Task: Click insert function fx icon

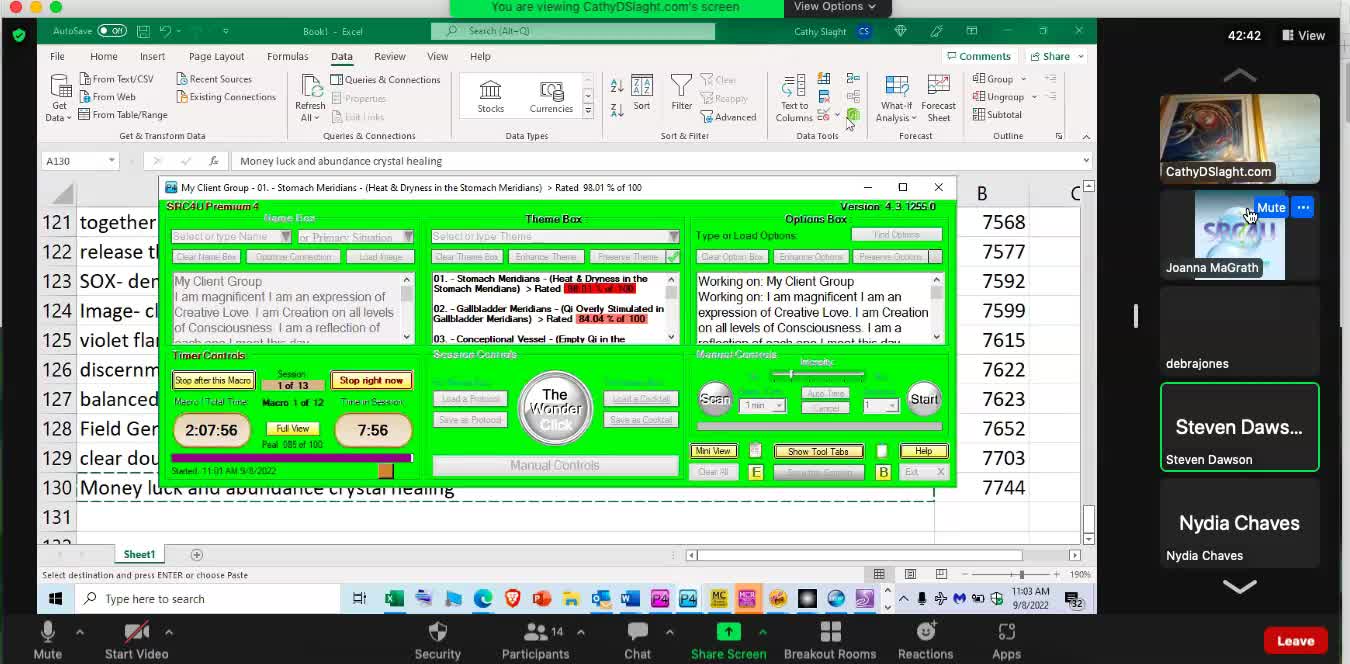Action: pyautogui.click(x=213, y=161)
